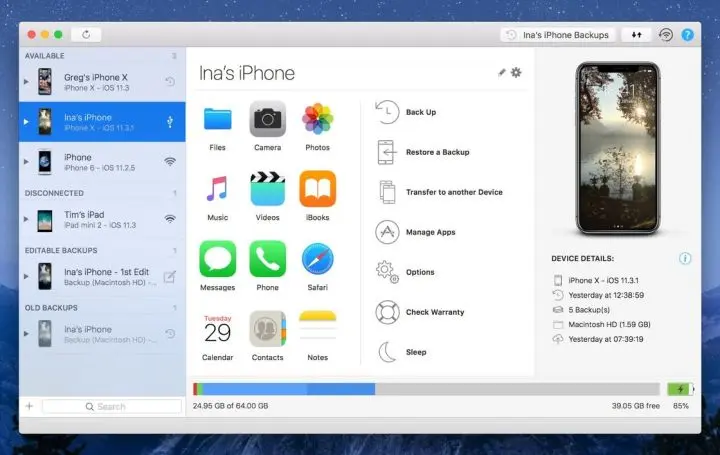Expand Greg's iPhone X disclosure triangle

point(26,82)
